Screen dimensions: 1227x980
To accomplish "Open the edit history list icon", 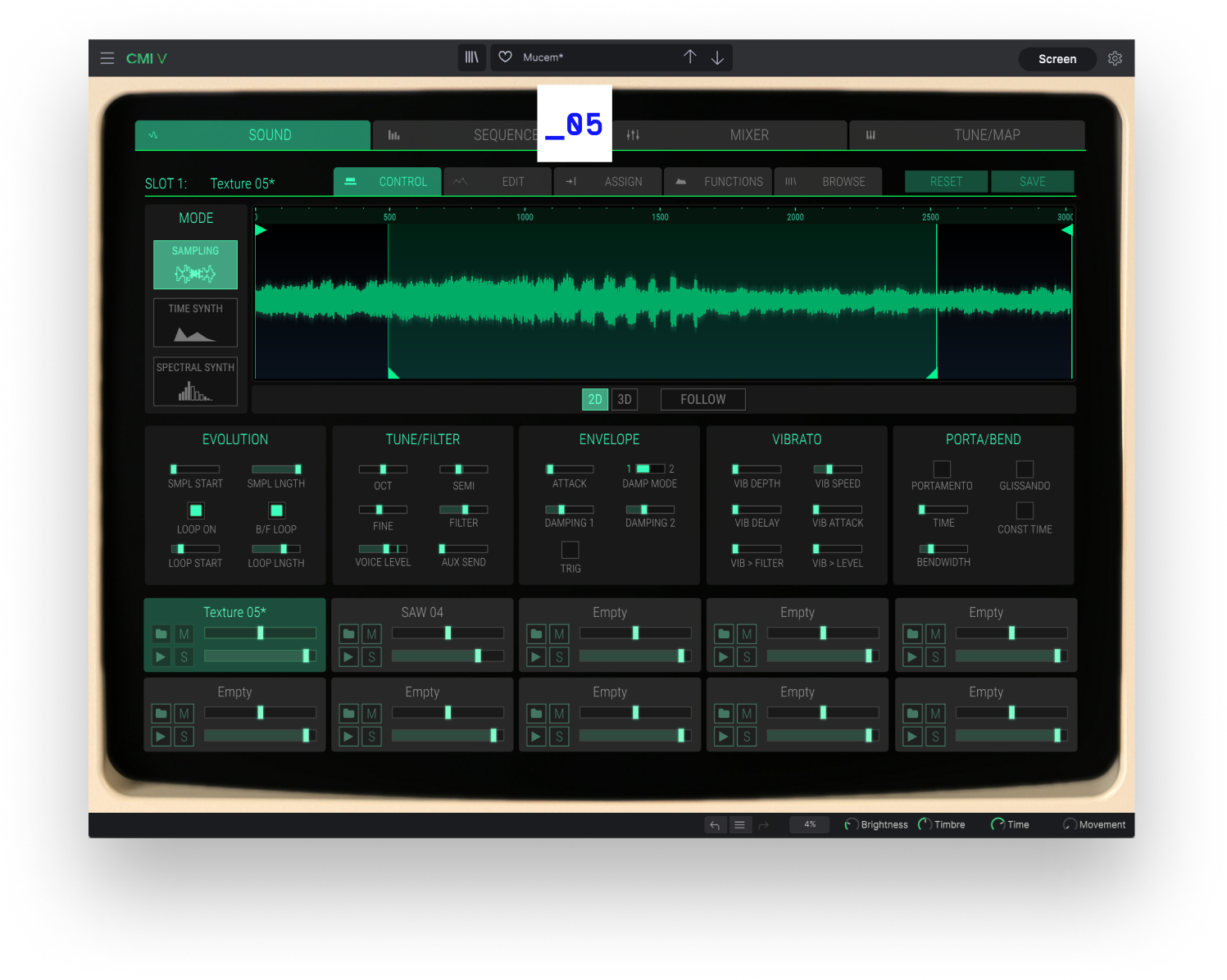I will point(739,825).
